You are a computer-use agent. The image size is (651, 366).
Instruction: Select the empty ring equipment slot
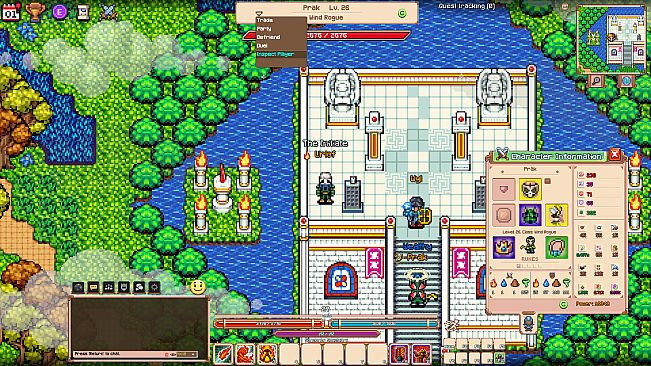point(504,215)
